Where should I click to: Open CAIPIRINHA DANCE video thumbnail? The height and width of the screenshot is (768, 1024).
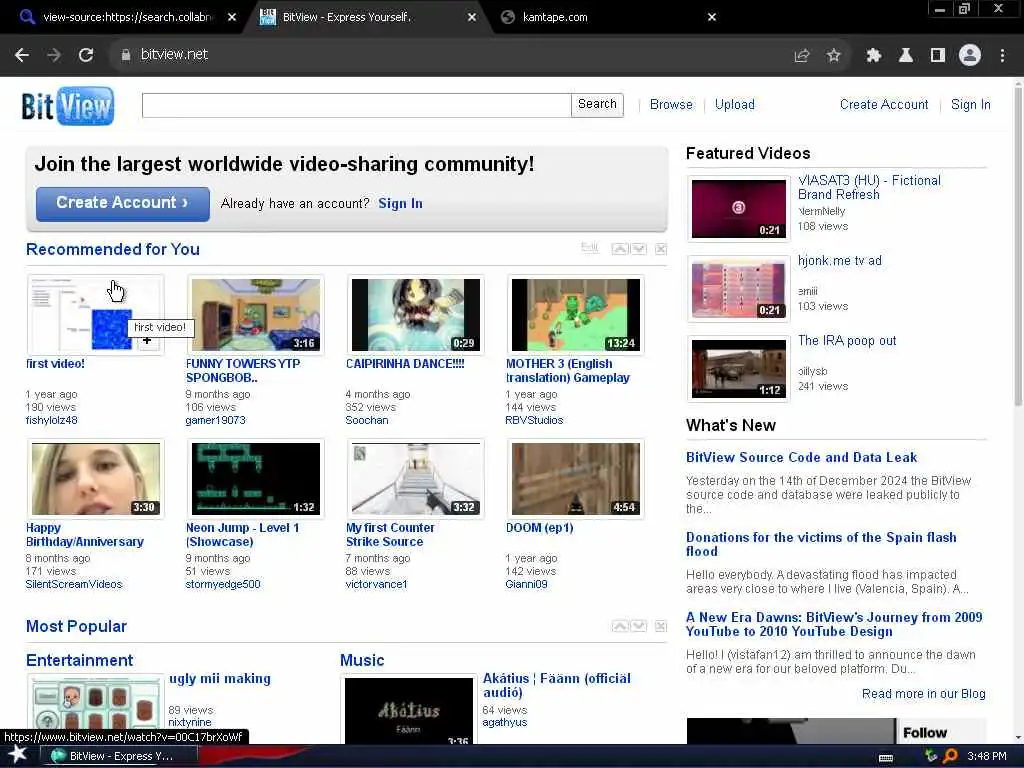click(415, 315)
